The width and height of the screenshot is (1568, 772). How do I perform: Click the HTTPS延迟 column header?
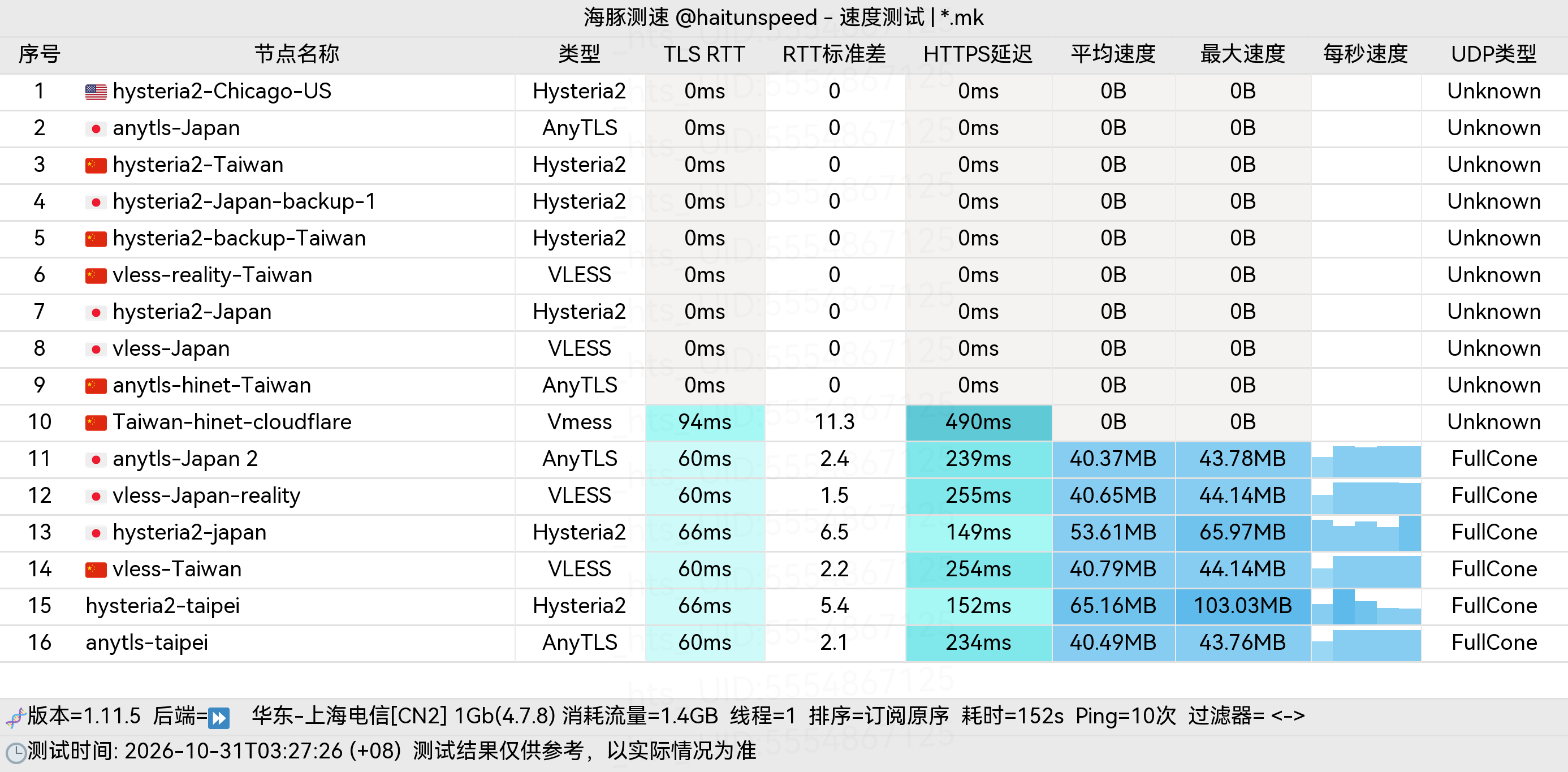click(978, 54)
